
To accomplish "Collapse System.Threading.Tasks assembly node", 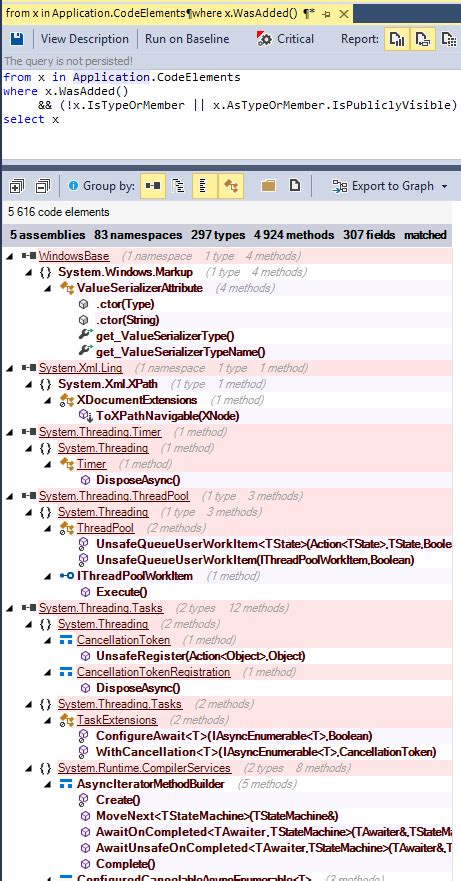I will 10,608.
